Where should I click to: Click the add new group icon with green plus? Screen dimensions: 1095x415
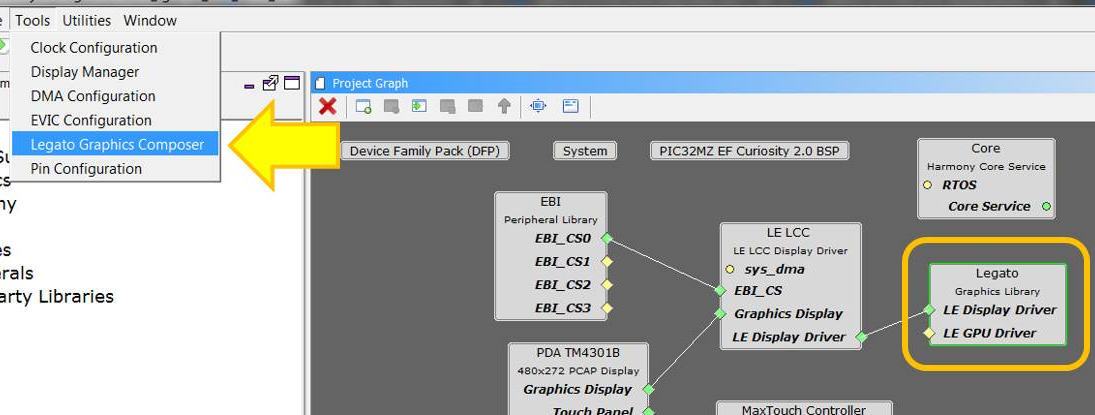pos(363,106)
